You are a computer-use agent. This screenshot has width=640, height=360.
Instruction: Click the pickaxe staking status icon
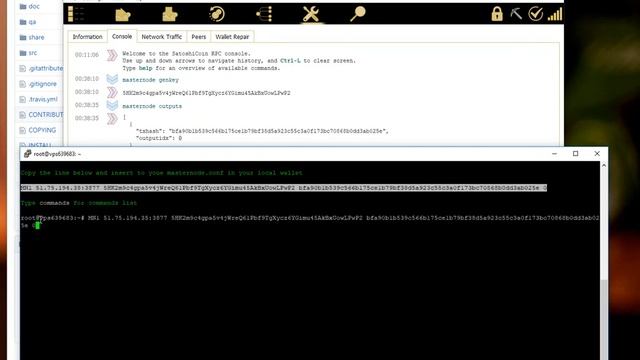[516, 14]
